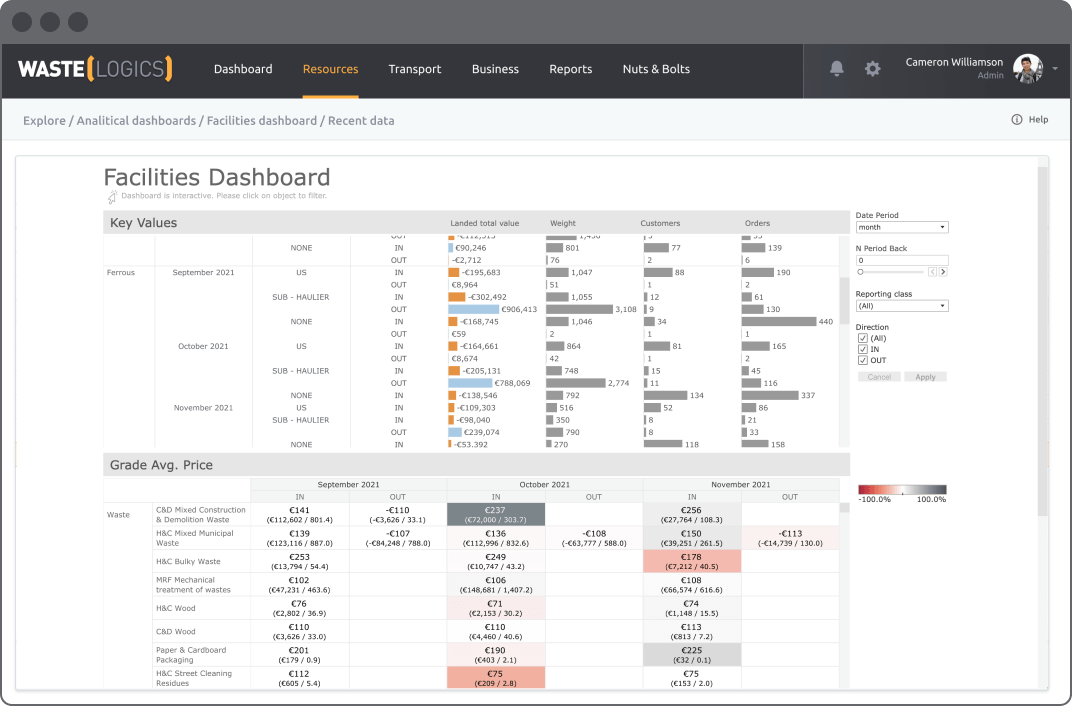The image size is (1072, 706).
Task: Click Cameron Williamson's profile avatar
Action: click(1027, 69)
